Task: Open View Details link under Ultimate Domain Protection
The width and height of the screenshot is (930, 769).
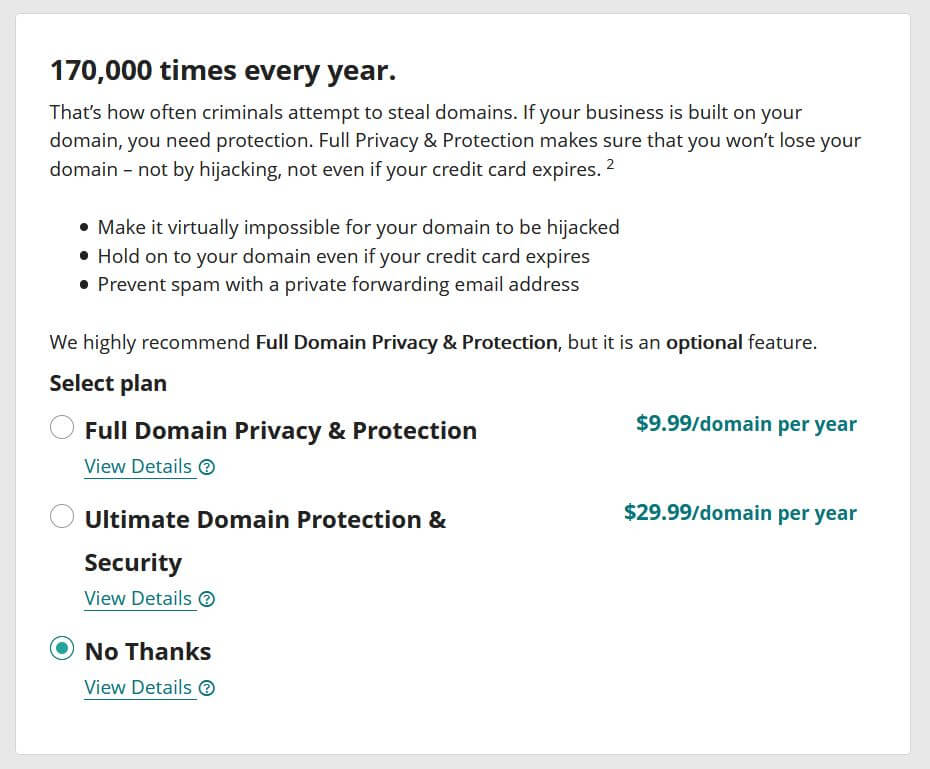Action: (138, 598)
